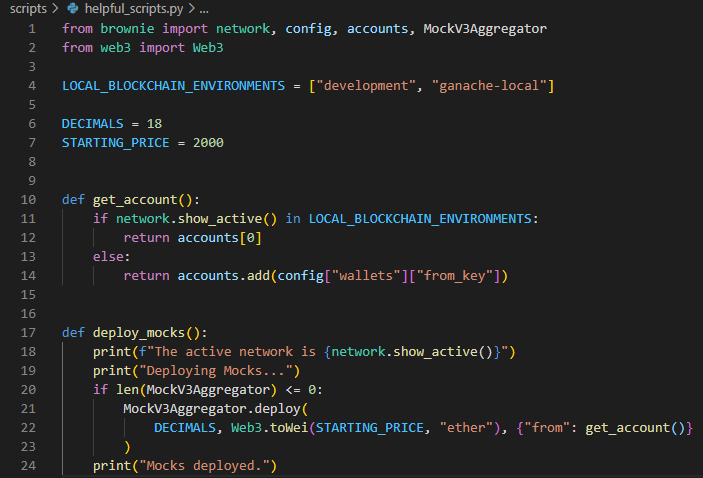
Task: Click 'Web3' on the web3 import line
Action: coord(208,48)
